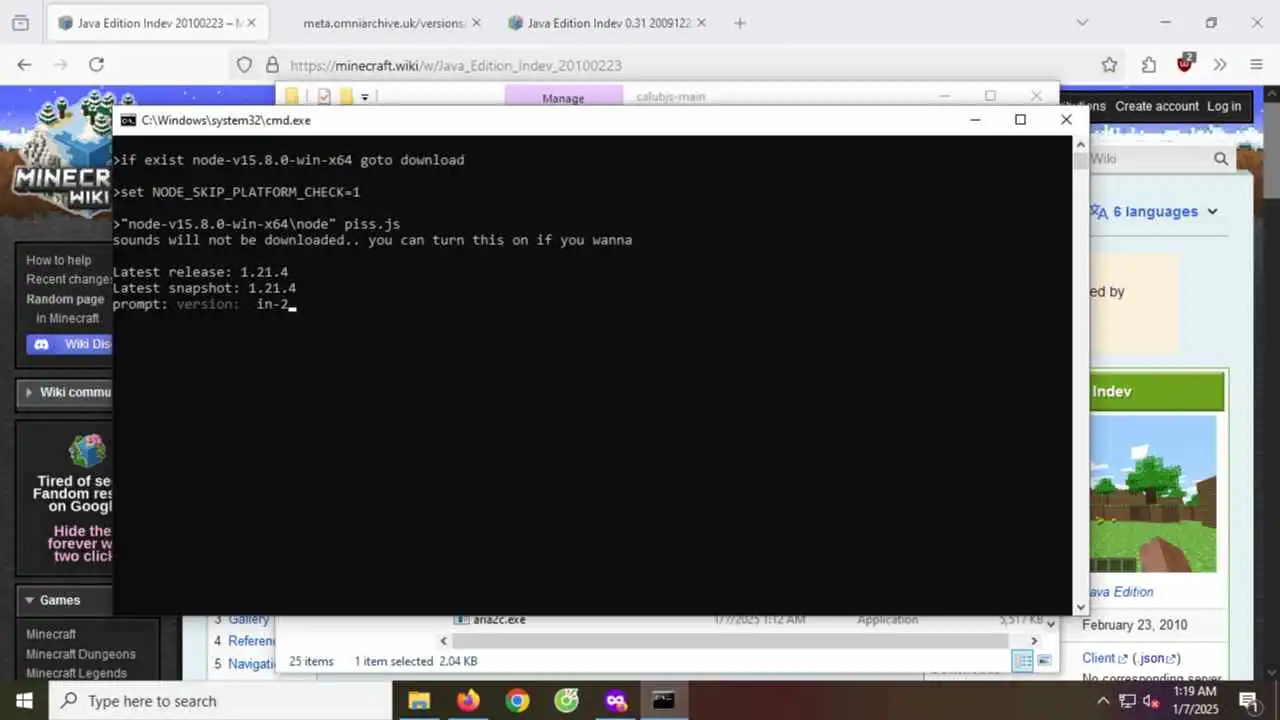Reload the page with the refresh icon

tap(96, 65)
